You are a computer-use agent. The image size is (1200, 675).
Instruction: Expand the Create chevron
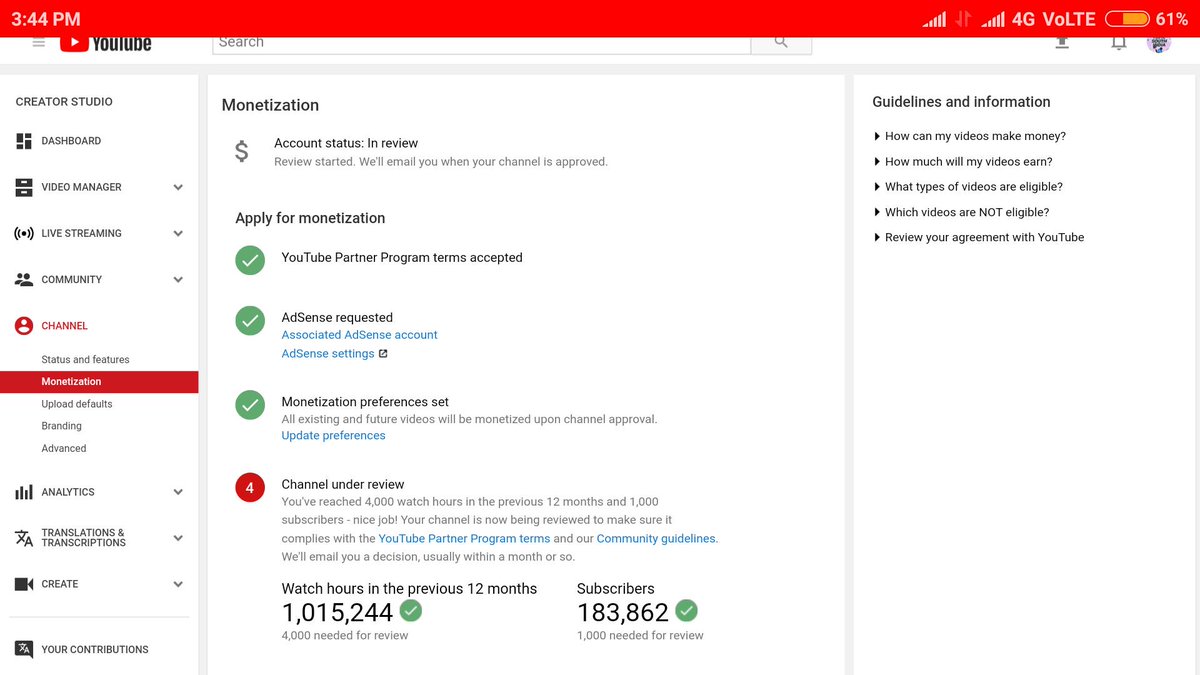[178, 584]
